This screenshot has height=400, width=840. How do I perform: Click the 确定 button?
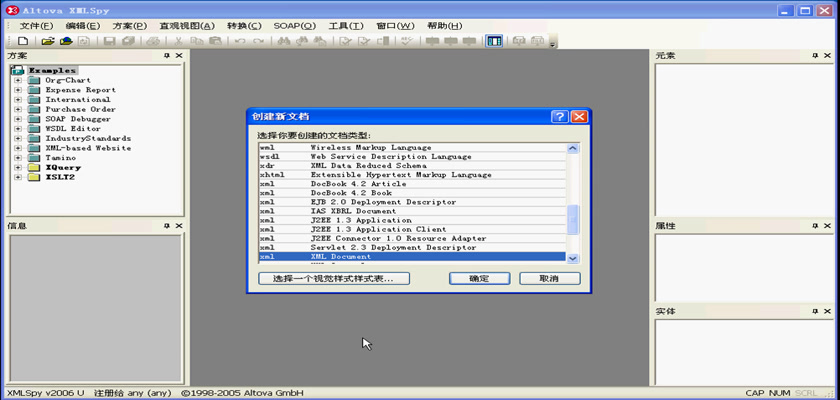point(479,278)
